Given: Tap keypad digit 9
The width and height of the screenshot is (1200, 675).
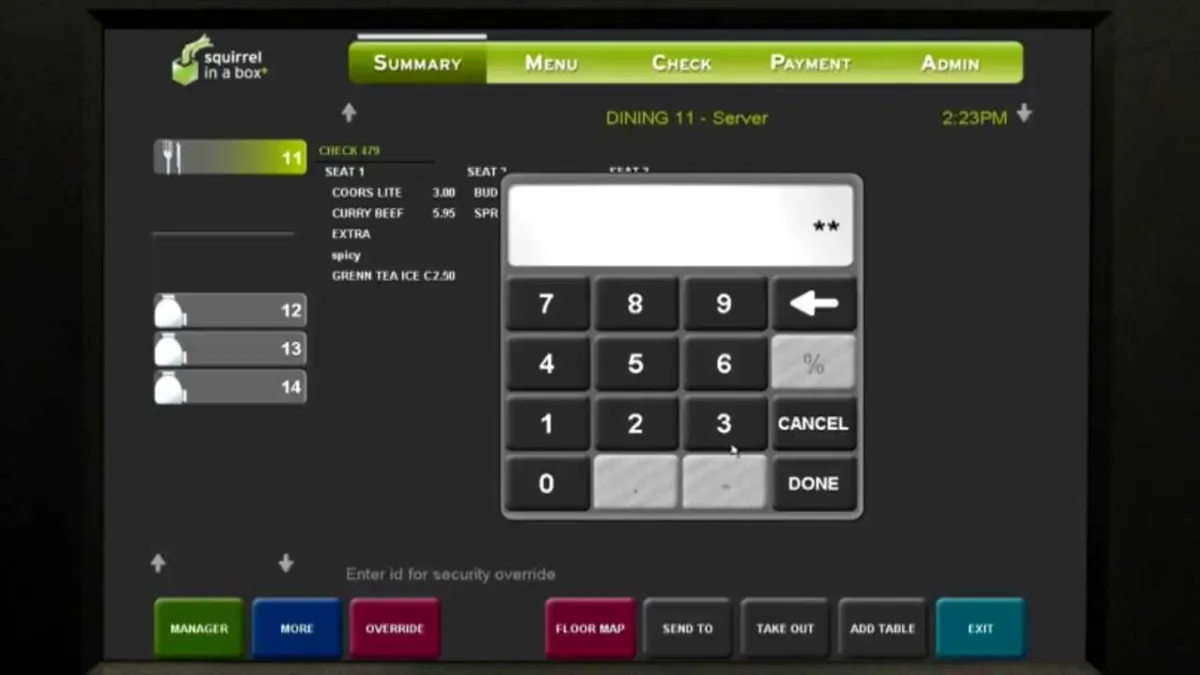Looking at the screenshot, I should point(724,304).
